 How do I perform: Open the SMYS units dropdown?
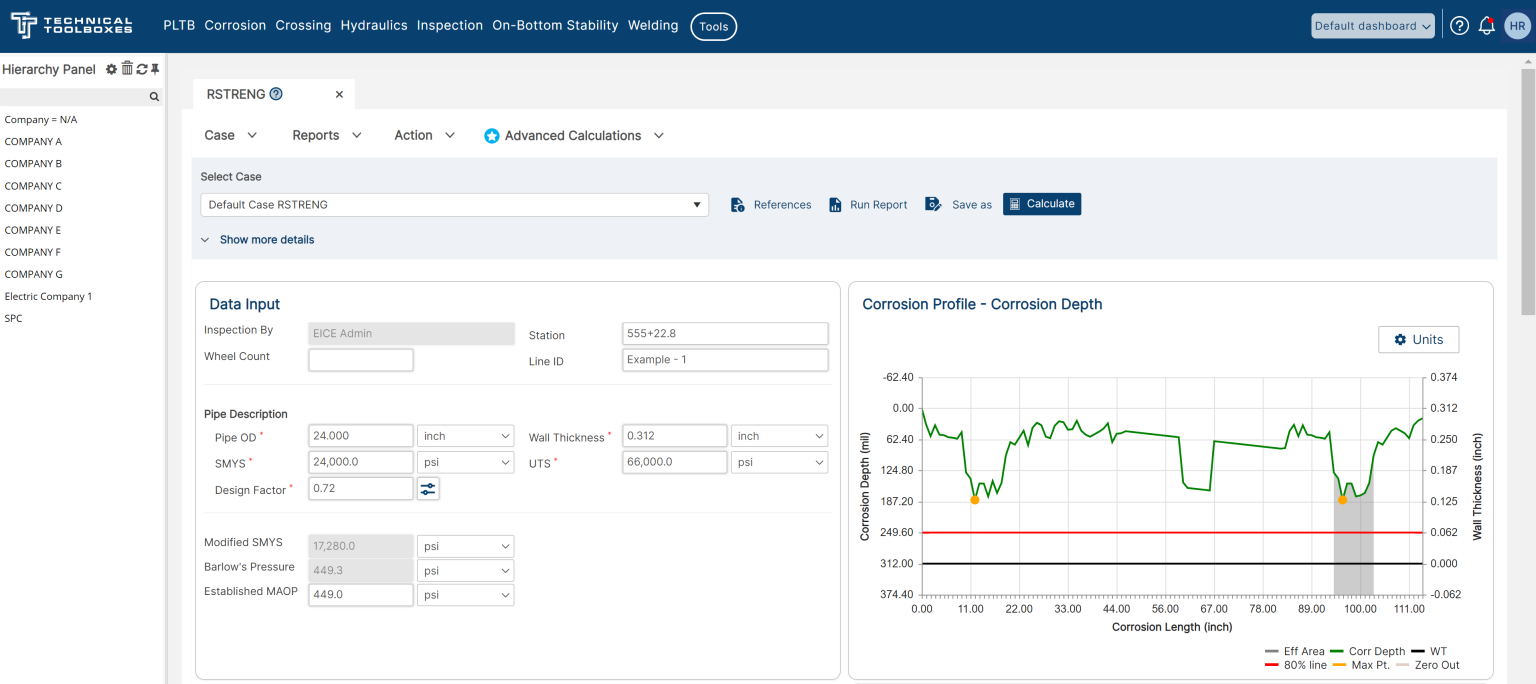(465, 461)
